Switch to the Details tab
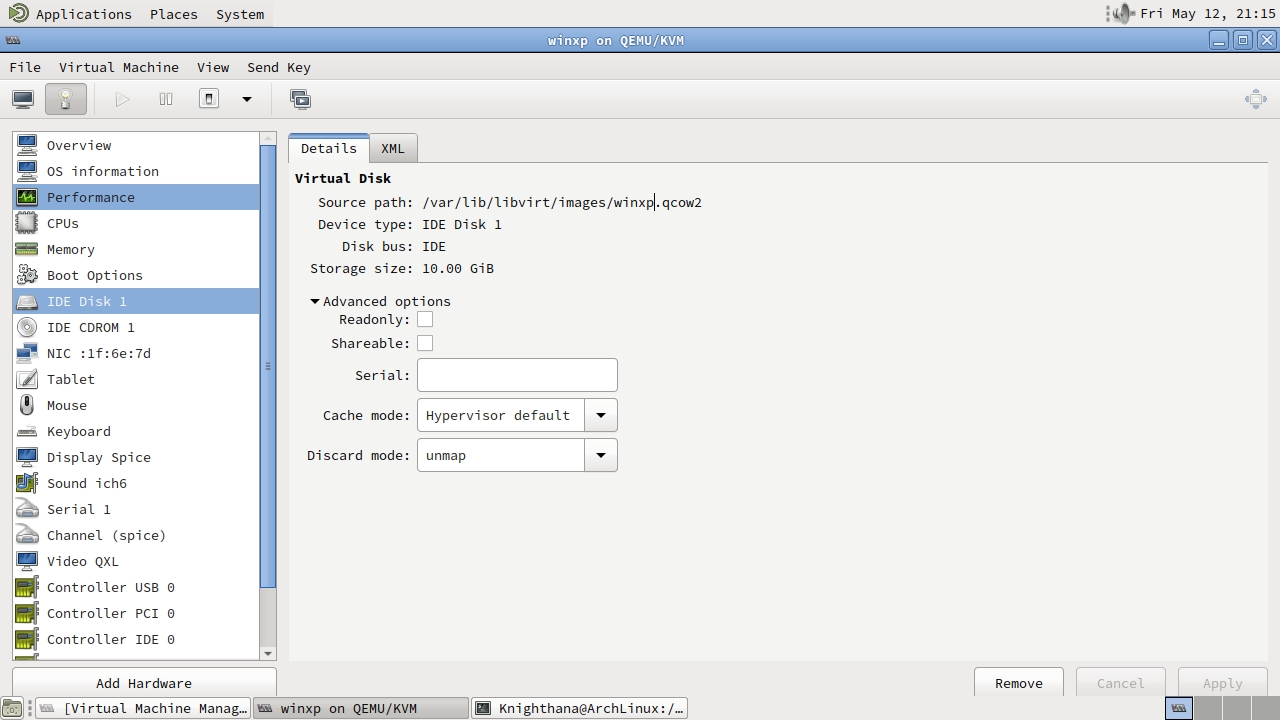This screenshot has height=720, width=1280. 329,148
